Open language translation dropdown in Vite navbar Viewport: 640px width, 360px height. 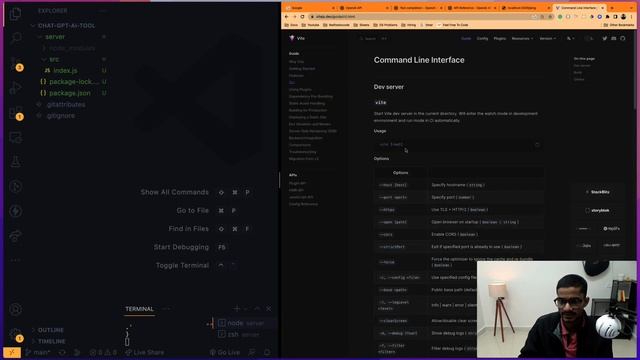570,38
